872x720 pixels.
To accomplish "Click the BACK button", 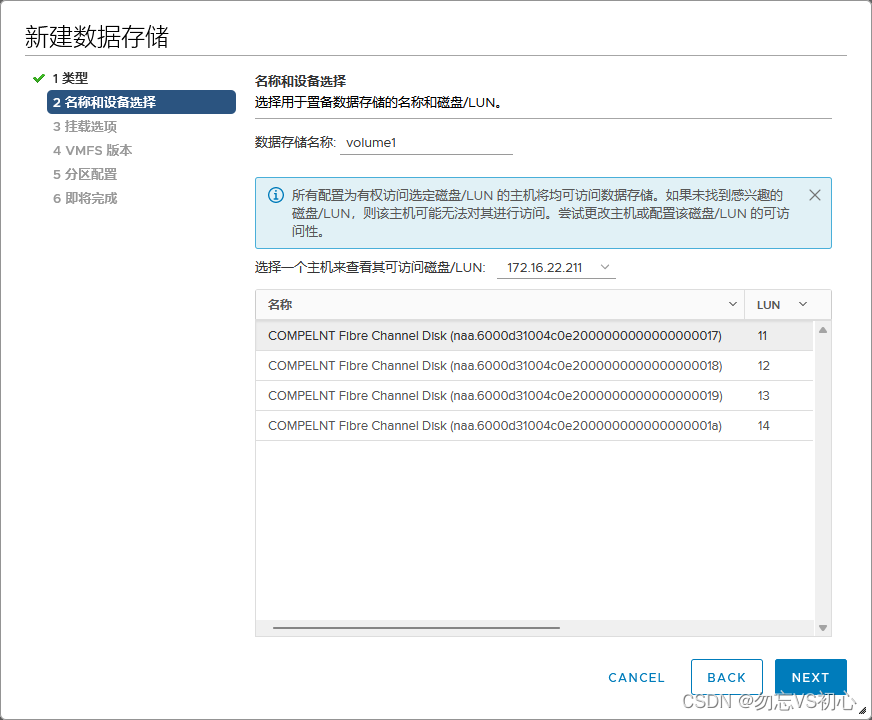I will point(727,677).
